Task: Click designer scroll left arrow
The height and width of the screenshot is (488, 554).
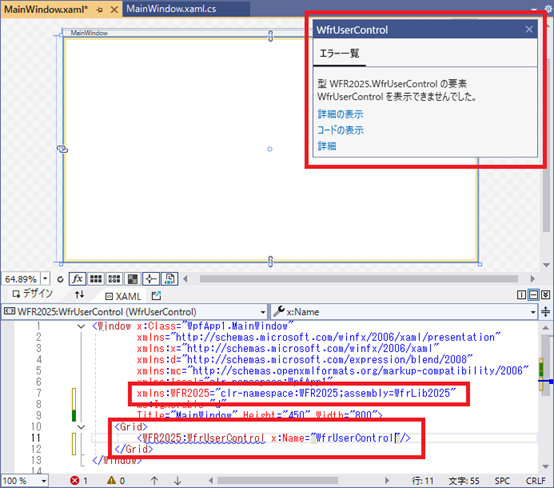Action: (x=185, y=279)
